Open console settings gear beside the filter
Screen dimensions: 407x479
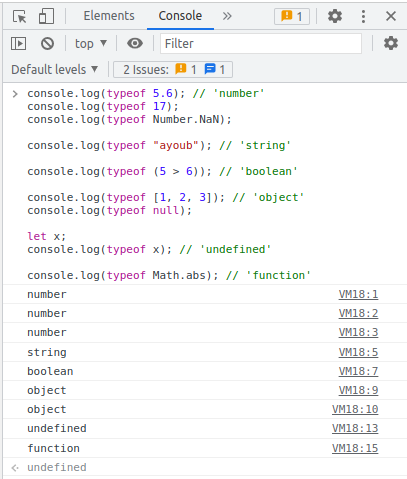(391, 43)
